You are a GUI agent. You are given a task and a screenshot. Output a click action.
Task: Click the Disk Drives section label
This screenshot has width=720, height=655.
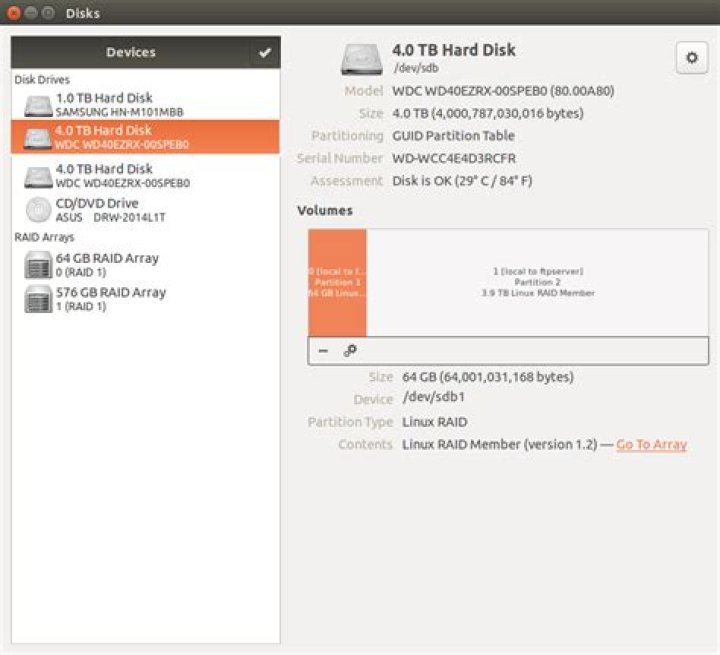42,79
